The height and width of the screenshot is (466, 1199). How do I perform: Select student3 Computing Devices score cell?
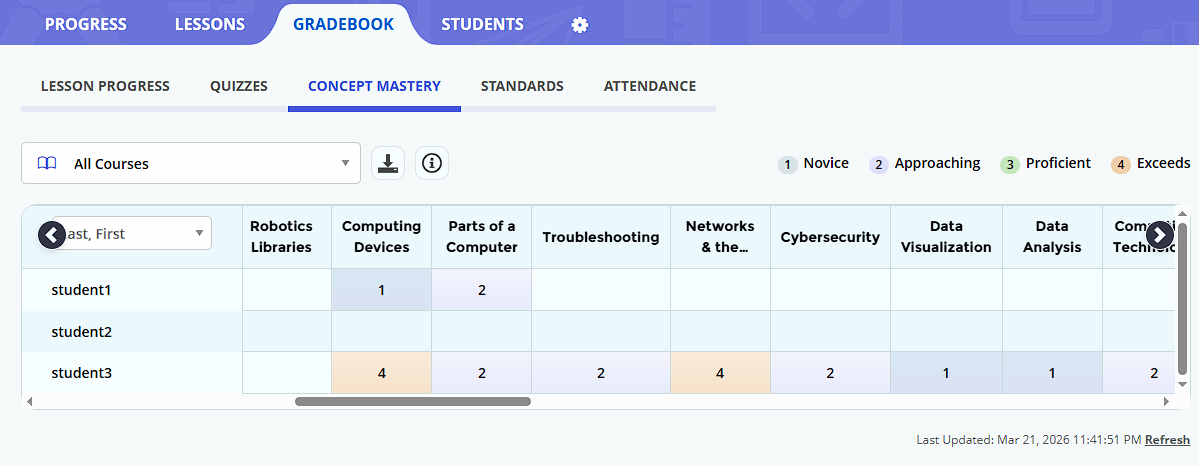[x=382, y=373]
